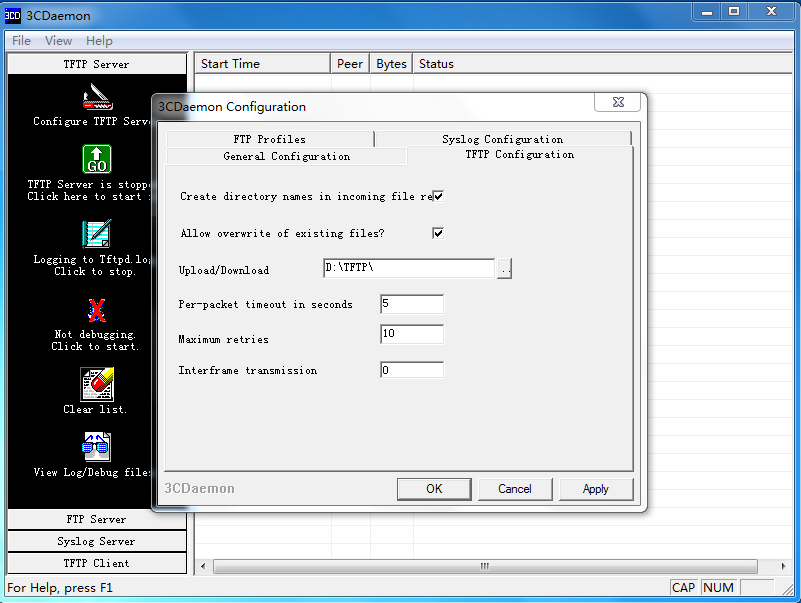Image resolution: width=801 pixels, height=603 pixels.
Task: Select the TFTP Configuration tab
Action: [520, 154]
